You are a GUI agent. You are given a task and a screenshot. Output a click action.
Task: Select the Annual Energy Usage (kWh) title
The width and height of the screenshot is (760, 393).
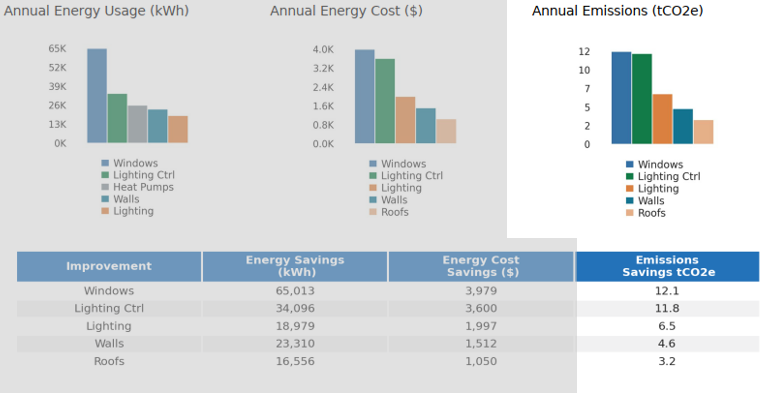pos(96,11)
